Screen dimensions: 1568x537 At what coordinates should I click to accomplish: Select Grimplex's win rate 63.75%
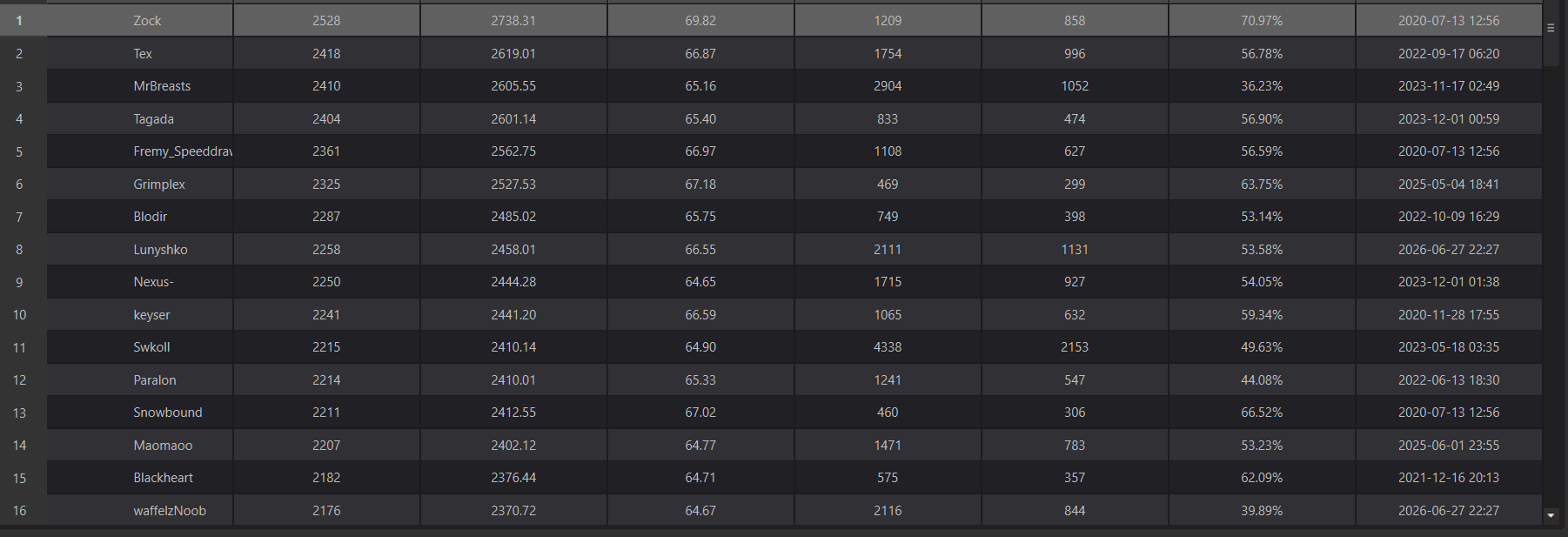click(1262, 185)
